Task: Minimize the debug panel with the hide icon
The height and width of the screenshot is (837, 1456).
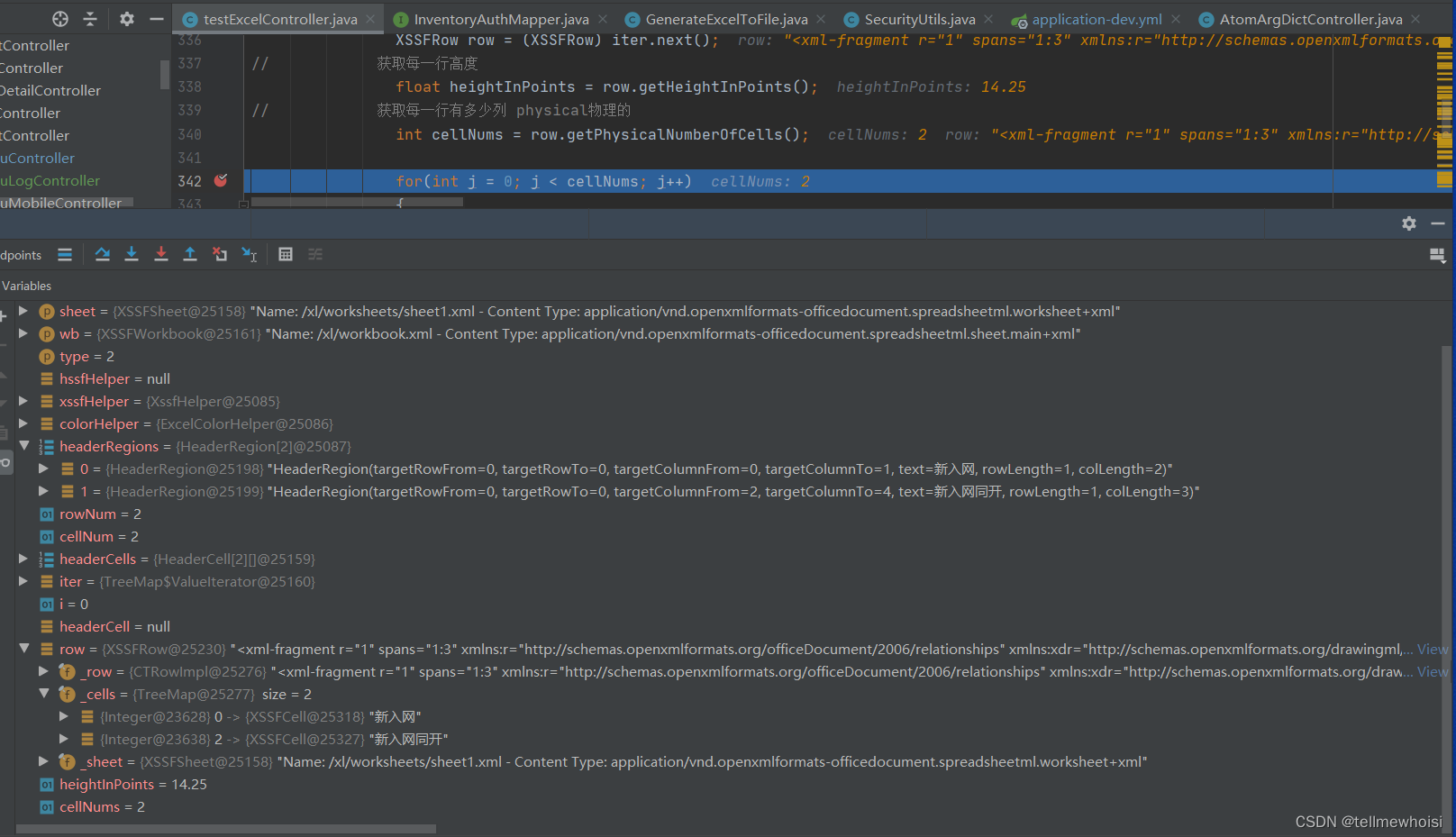Action: [1438, 223]
